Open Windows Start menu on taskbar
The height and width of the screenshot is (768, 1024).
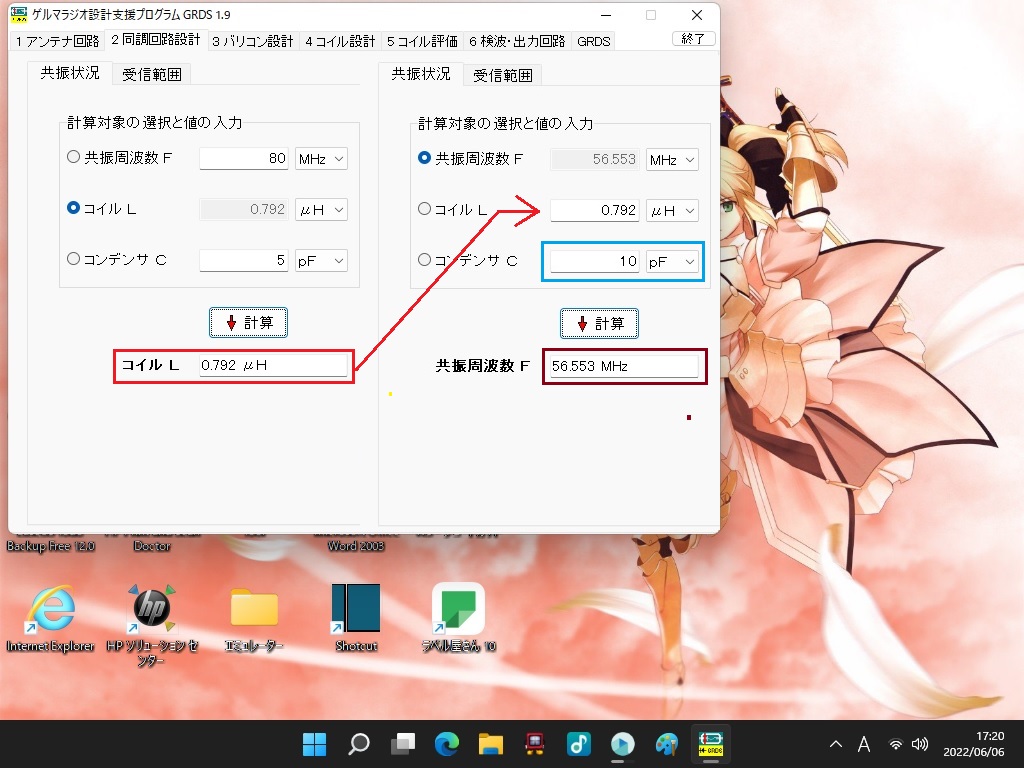[x=314, y=743]
